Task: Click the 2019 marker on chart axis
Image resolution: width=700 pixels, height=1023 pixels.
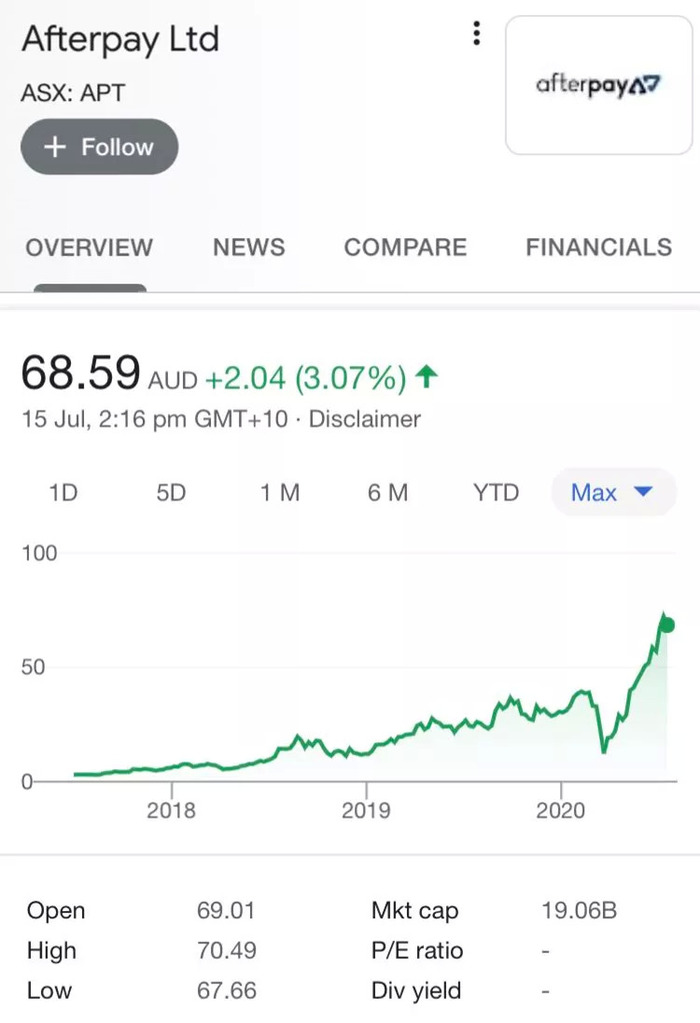Action: click(366, 810)
